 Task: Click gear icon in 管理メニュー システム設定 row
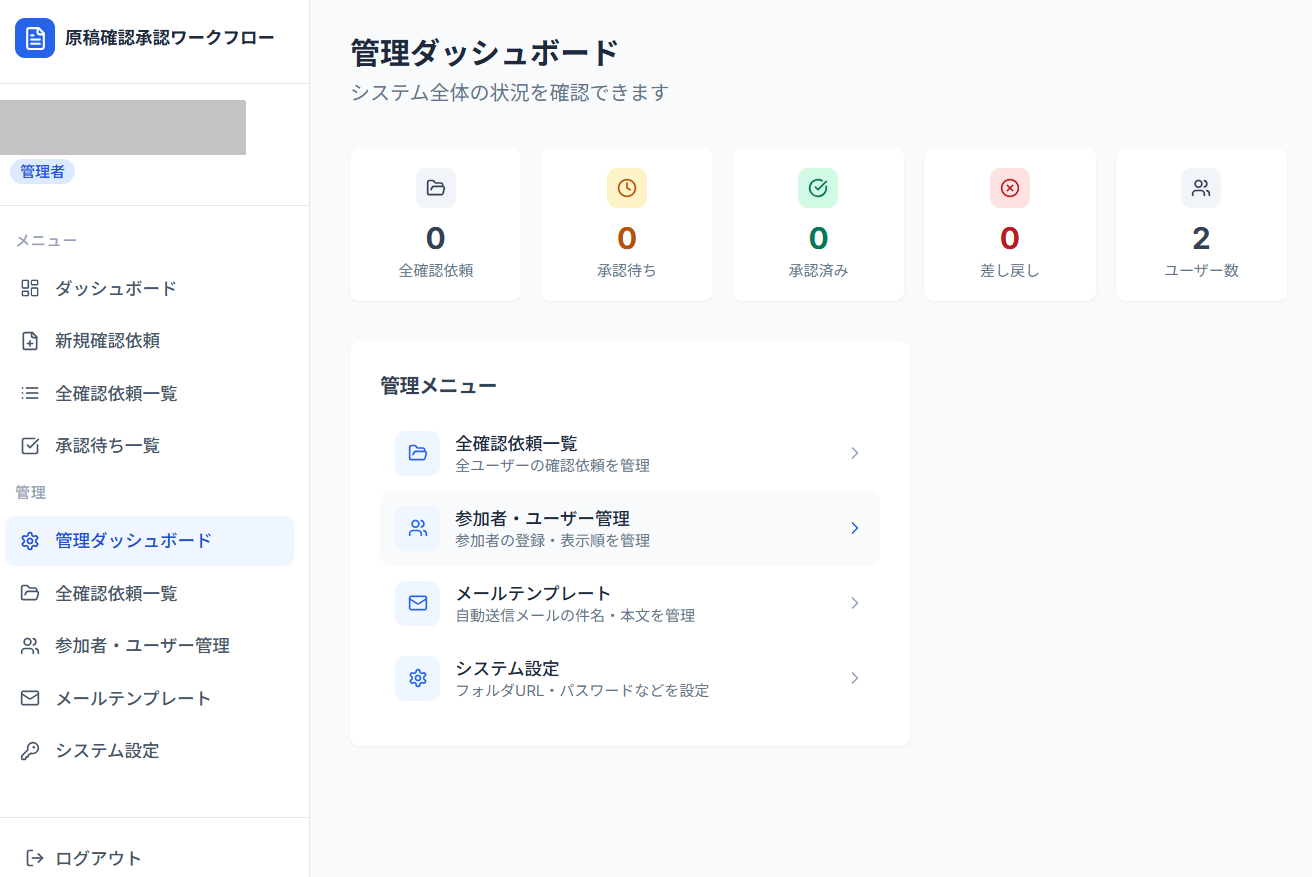[x=418, y=678]
